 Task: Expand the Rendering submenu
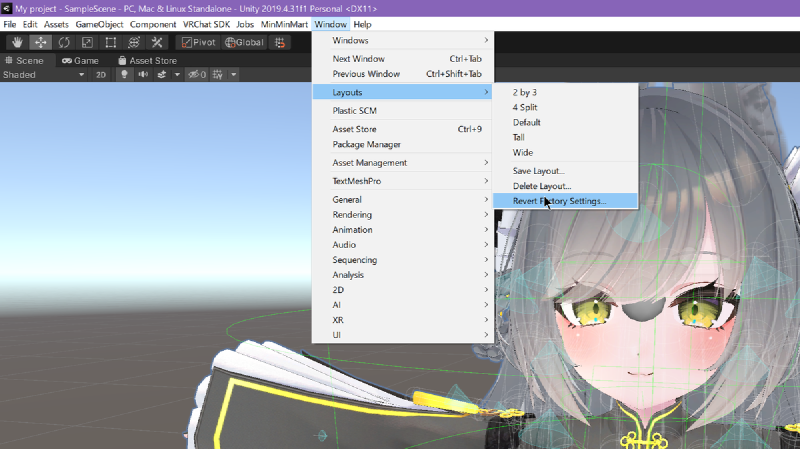(403, 215)
